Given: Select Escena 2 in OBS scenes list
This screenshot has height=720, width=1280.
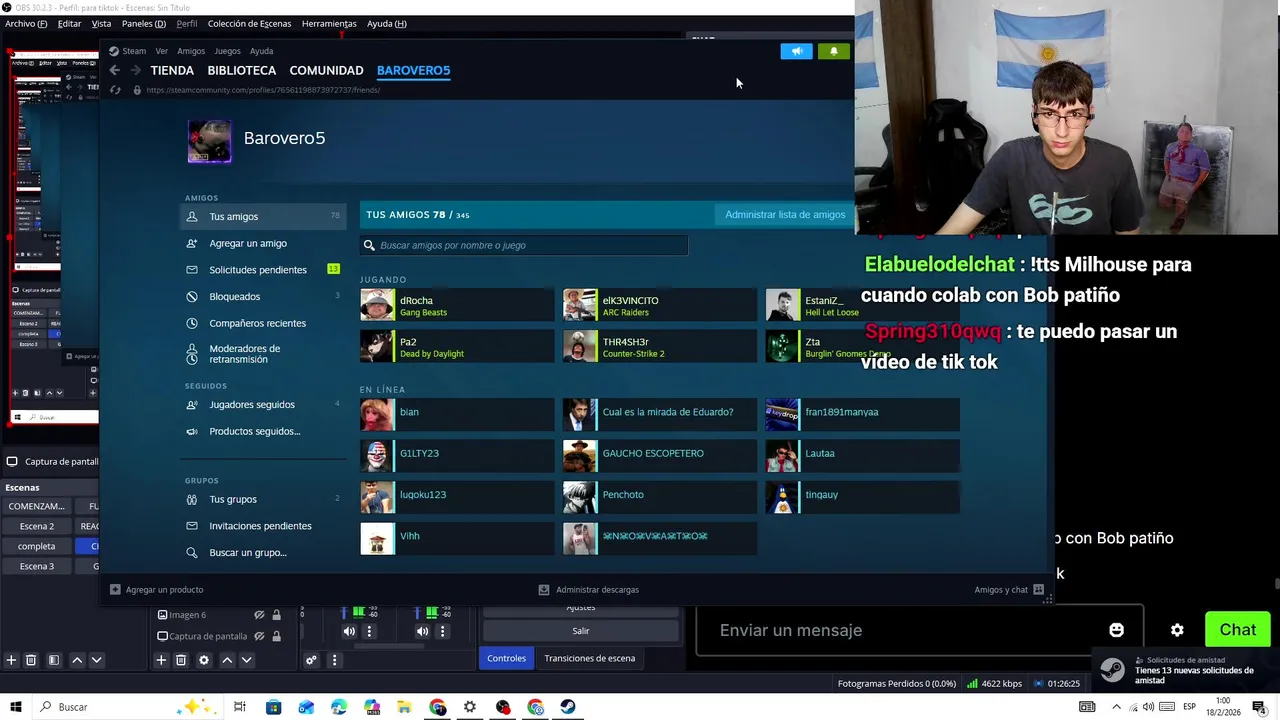Looking at the screenshot, I should (37, 526).
